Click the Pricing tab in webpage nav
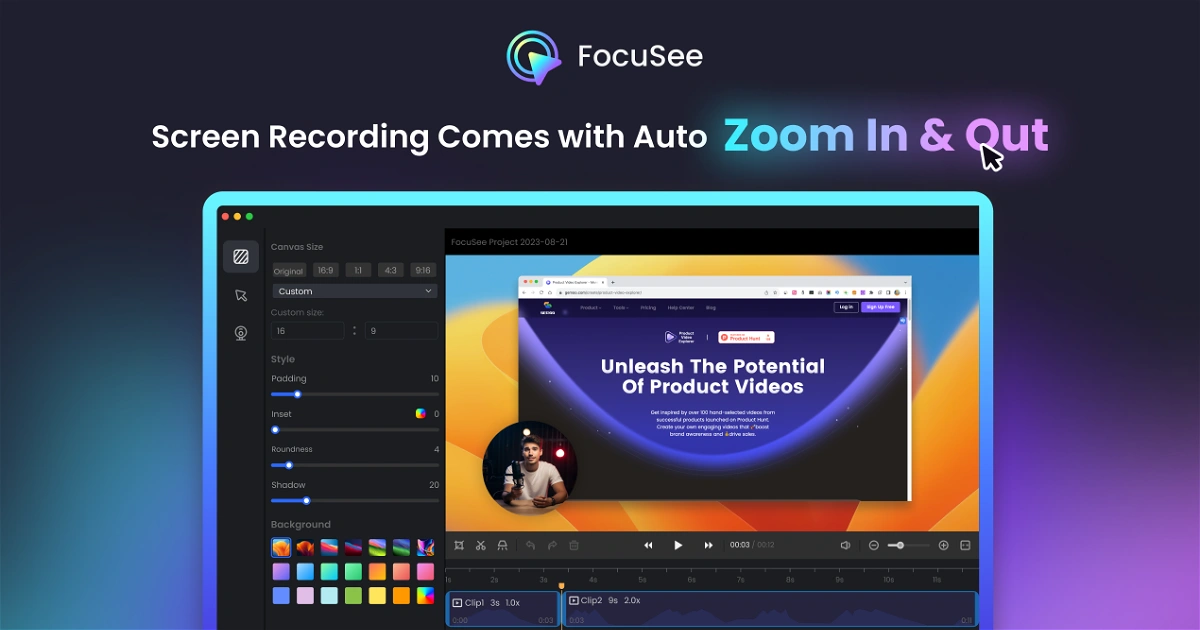 pos(648,308)
